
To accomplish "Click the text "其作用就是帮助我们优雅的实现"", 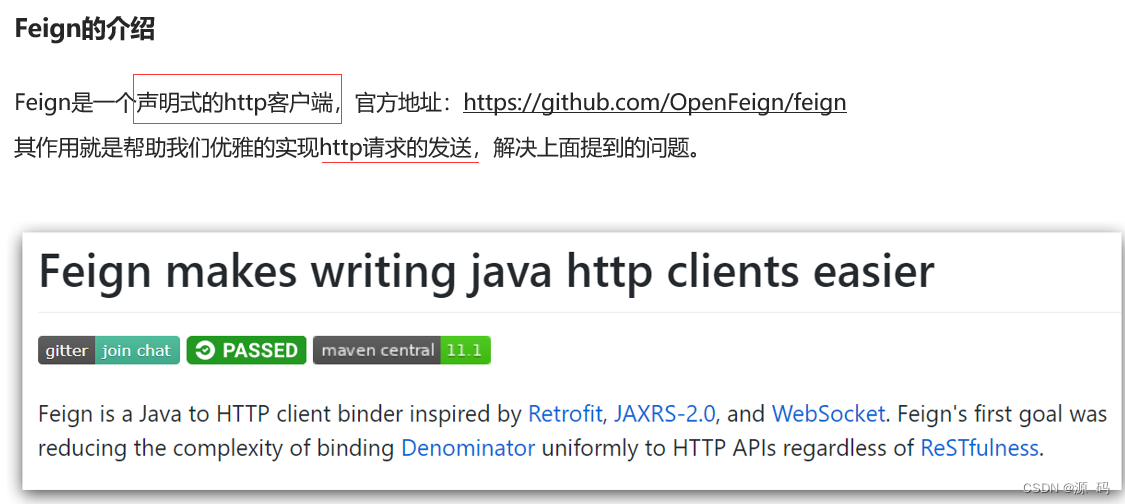I will tap(168, 149).
